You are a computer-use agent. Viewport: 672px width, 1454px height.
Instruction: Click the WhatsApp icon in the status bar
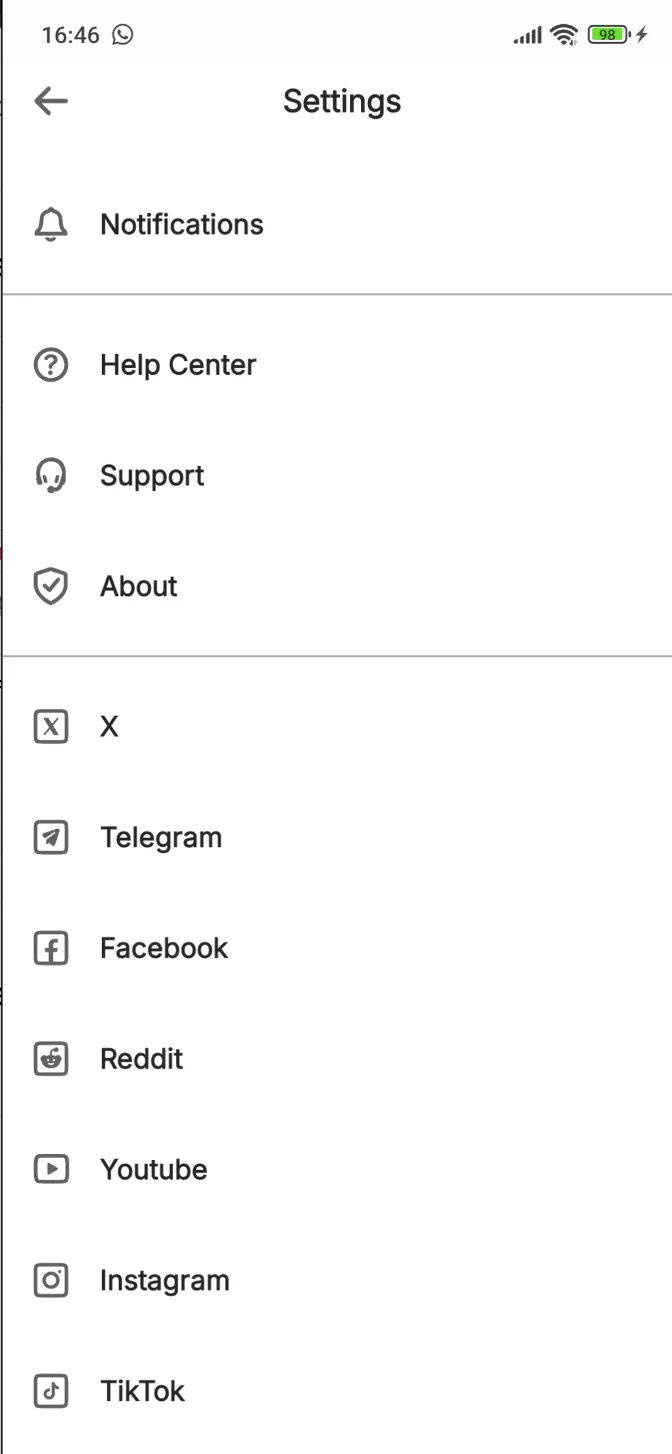pos(122,35)
